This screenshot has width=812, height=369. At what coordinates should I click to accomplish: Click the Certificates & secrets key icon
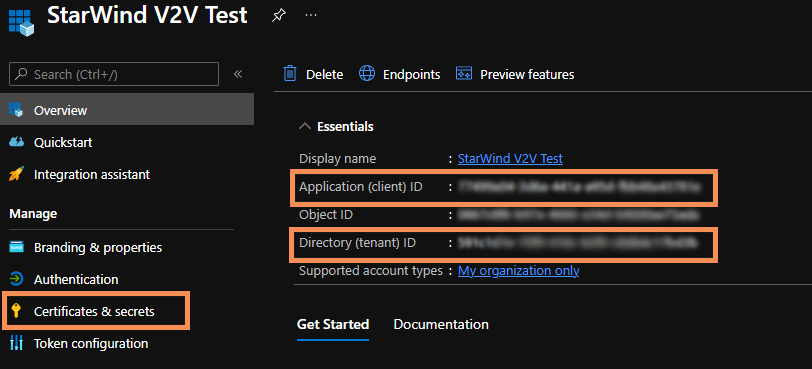16,311
